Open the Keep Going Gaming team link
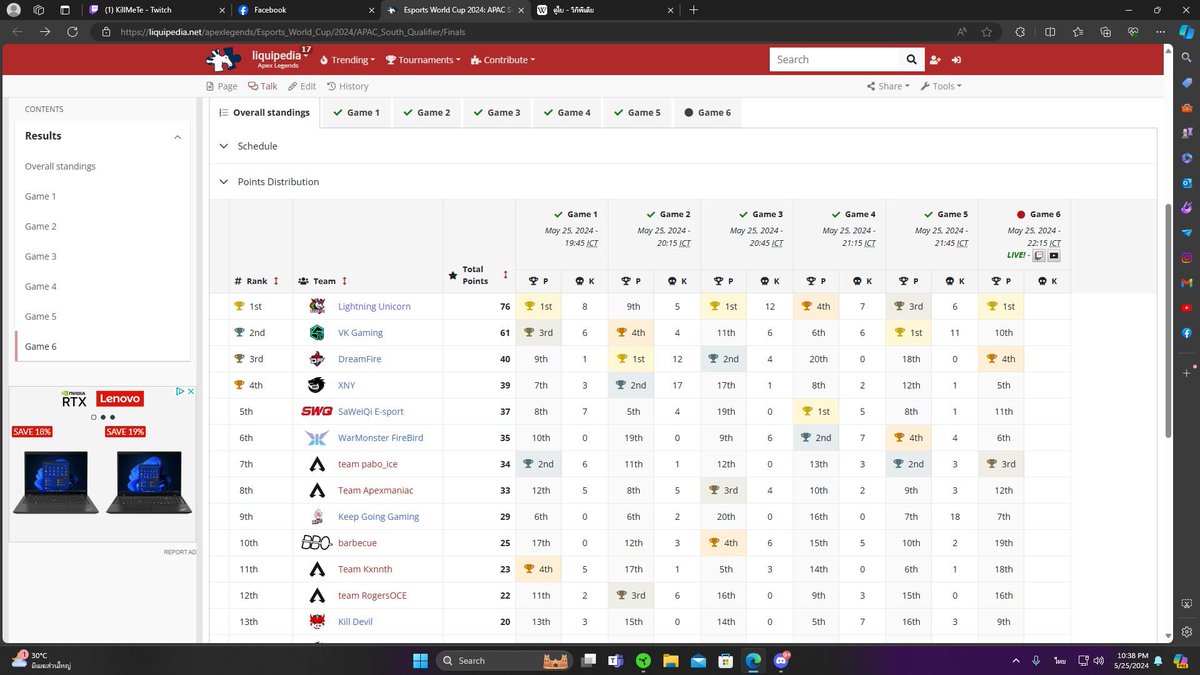The image size is (1200, 675). (x=378, y=517)
